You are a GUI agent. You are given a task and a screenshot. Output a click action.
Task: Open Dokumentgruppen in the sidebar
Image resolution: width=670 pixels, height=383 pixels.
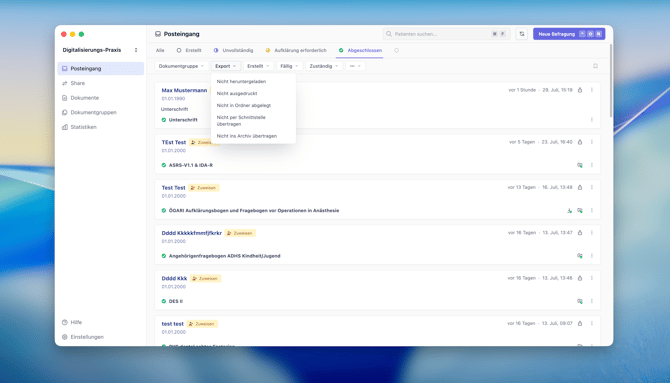(x=100, y=112)
